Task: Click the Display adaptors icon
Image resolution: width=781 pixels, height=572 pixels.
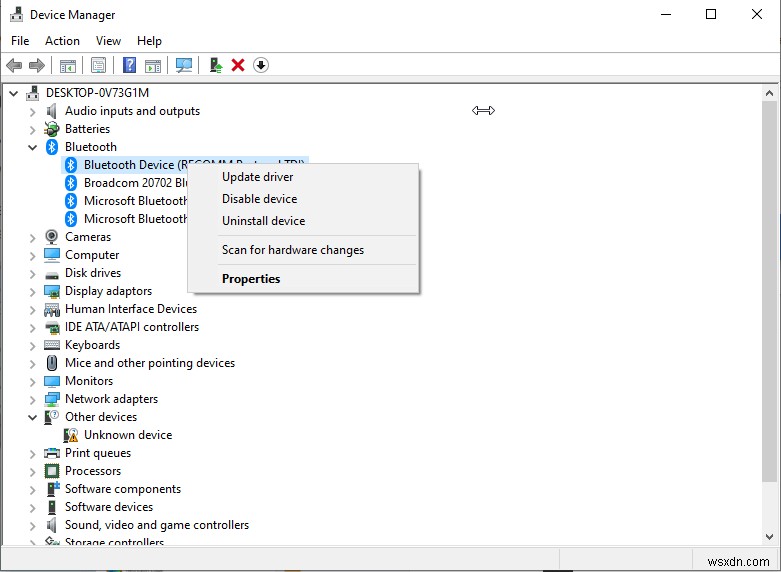Action: click(x=52, y=291)
